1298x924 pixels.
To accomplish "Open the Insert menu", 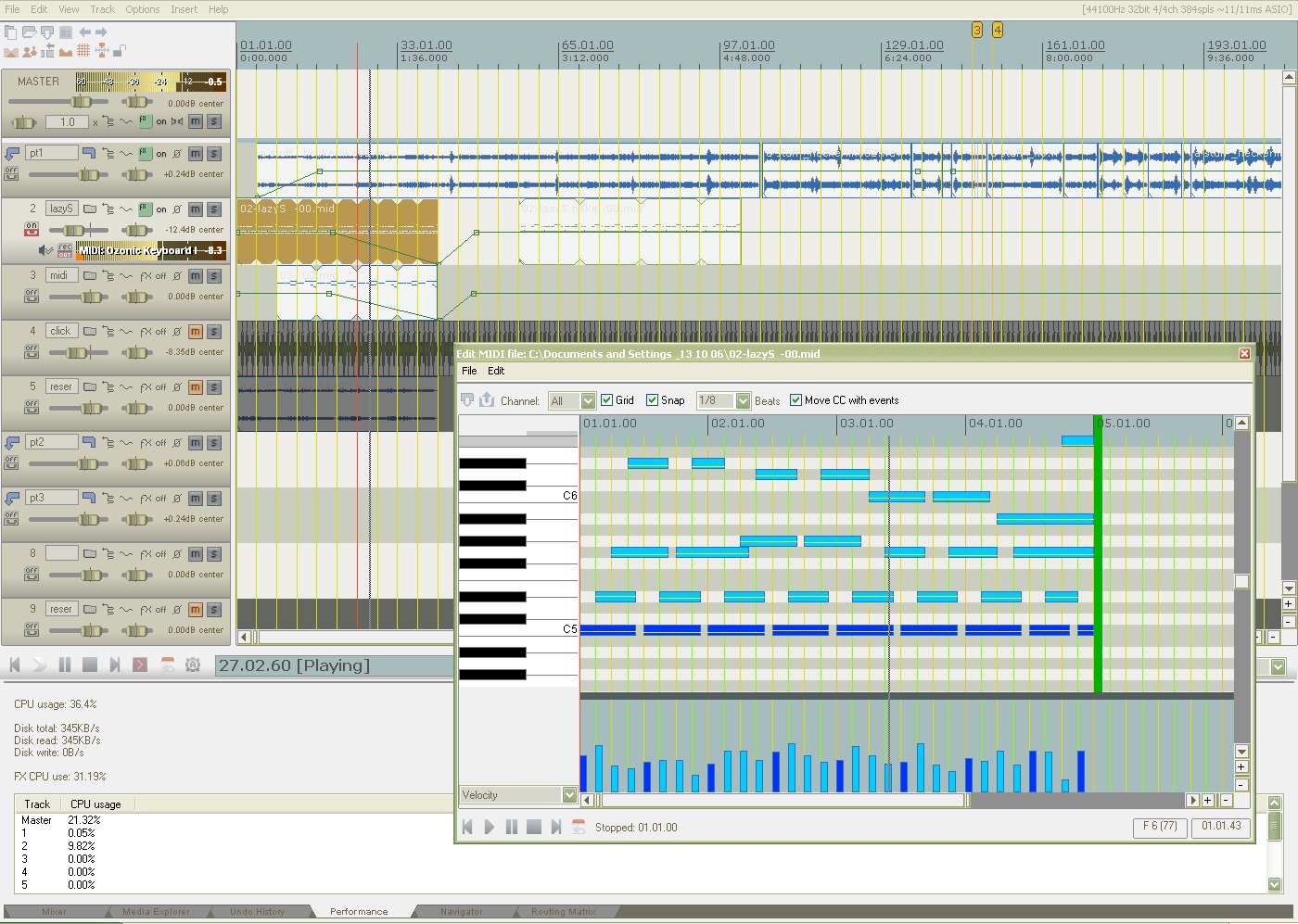I will pyautogui.click(x=184, y=9).
